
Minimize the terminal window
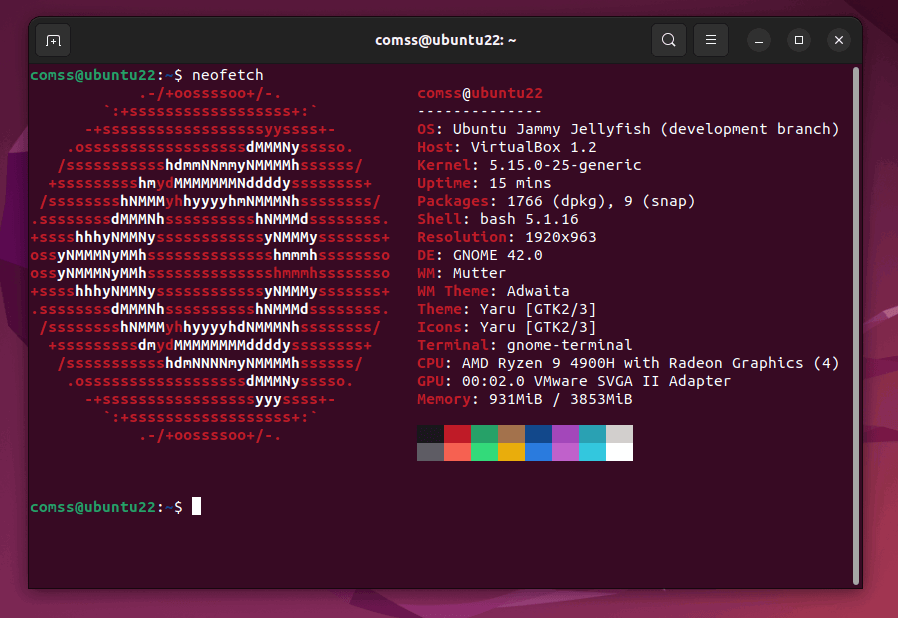(759, 40)
